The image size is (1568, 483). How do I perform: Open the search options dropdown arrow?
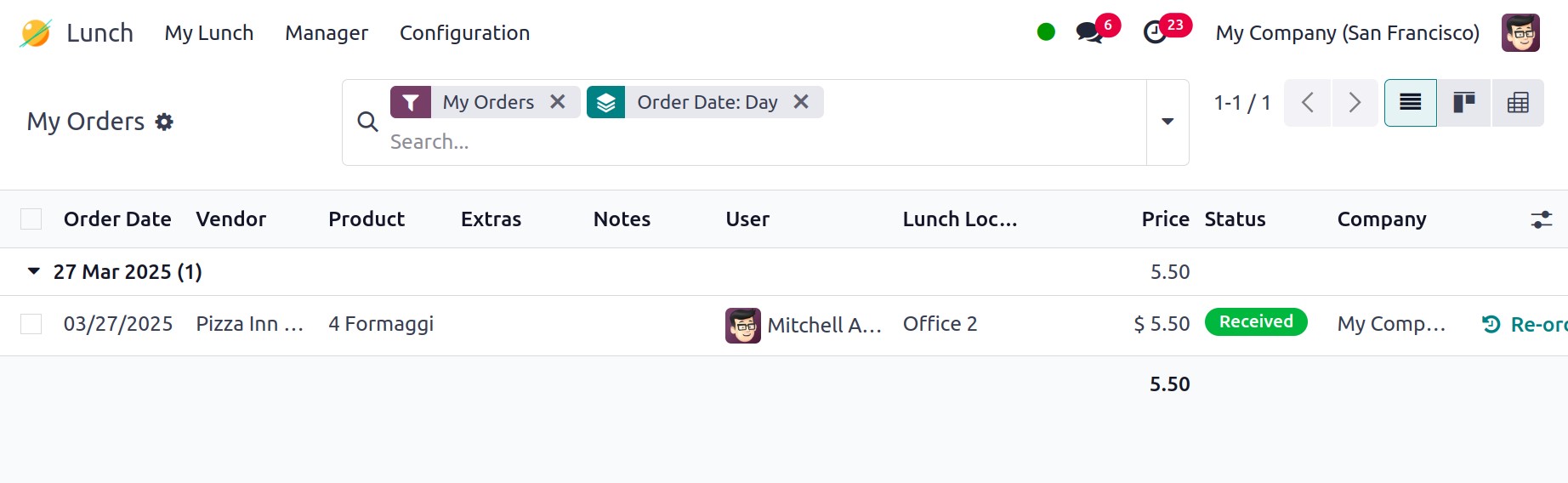1167,122
